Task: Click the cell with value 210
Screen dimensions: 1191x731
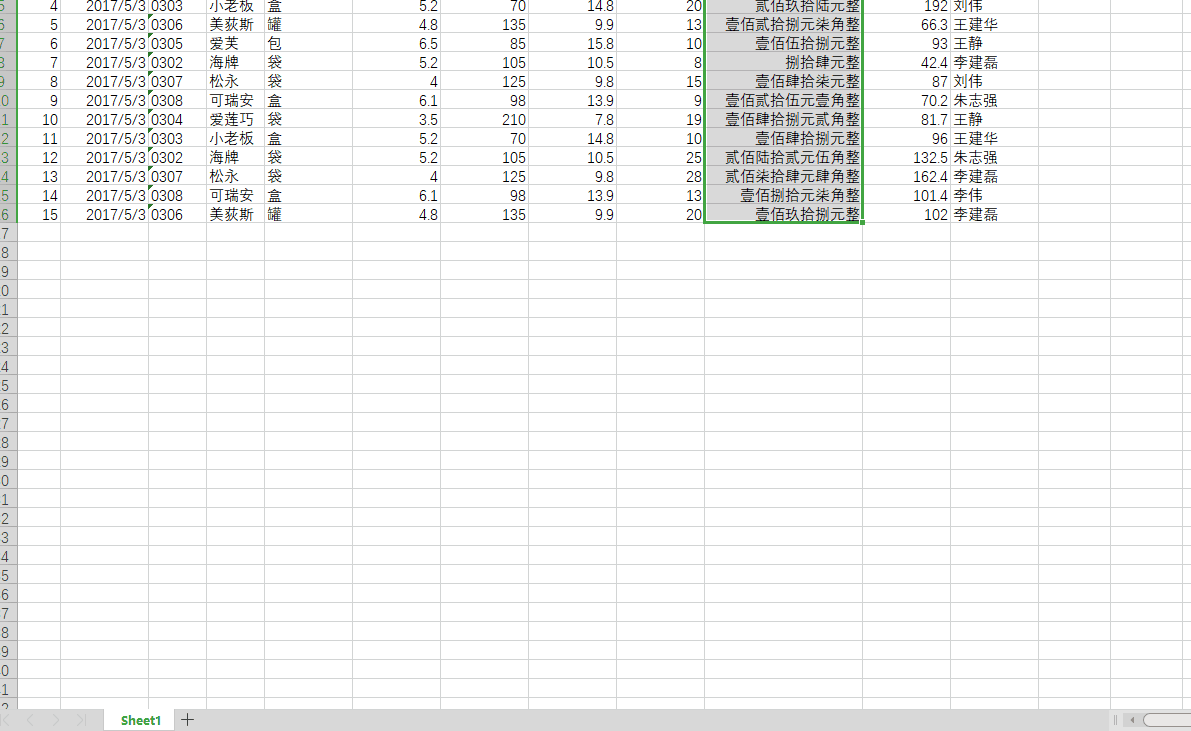Action: [x=485, y=119]
